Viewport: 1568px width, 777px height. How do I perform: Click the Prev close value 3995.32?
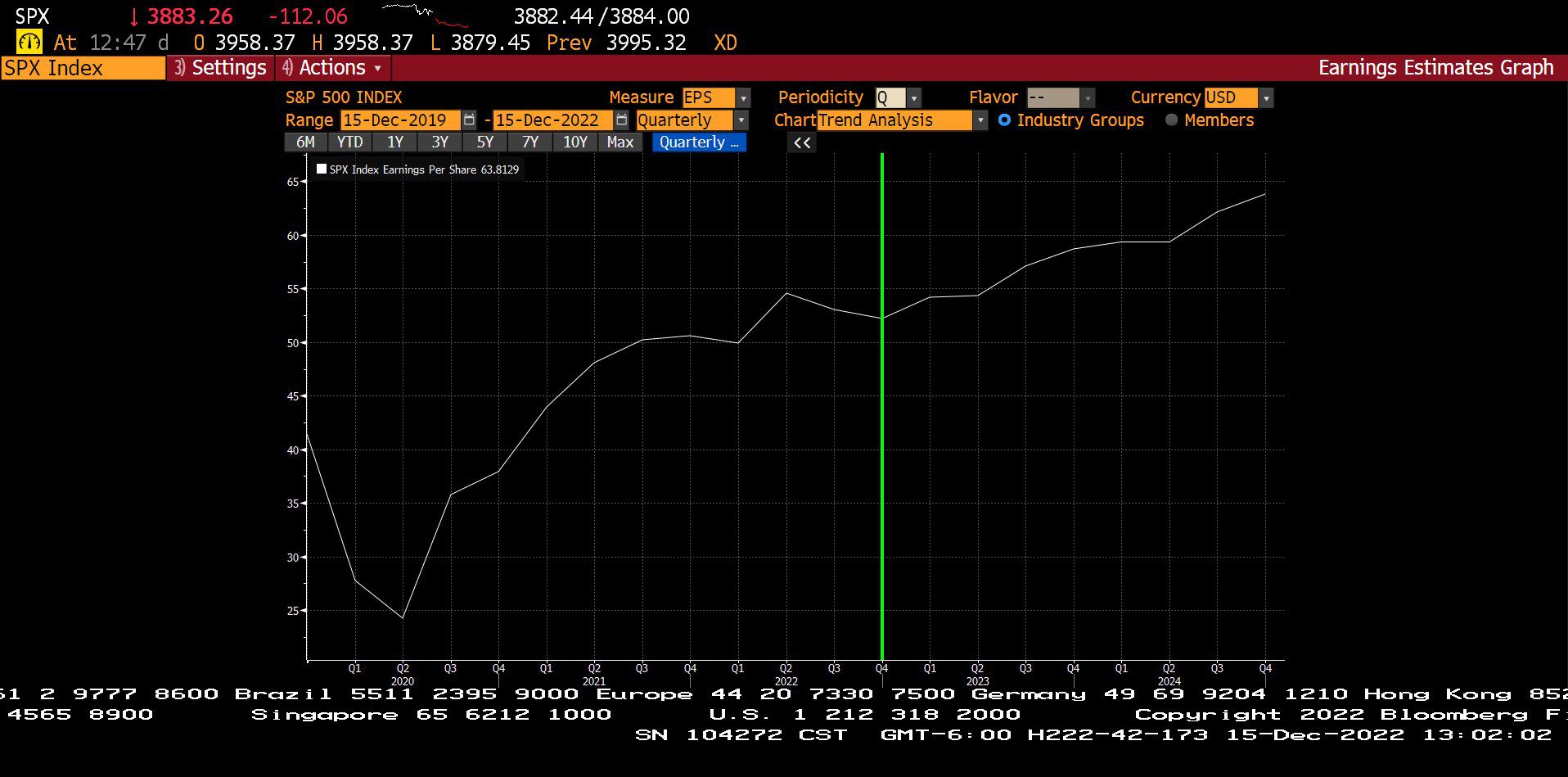[646, 43]
